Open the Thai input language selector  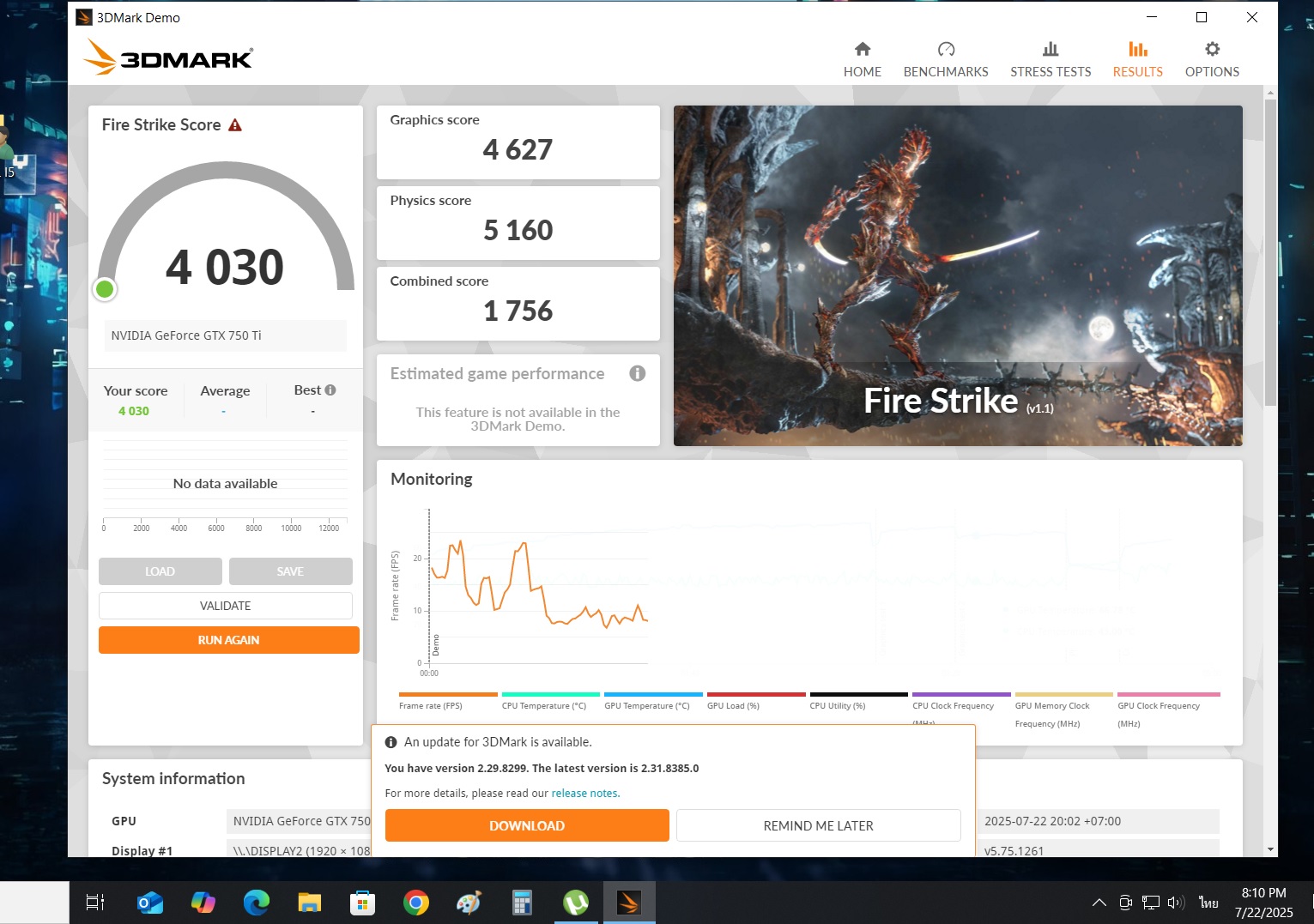1208,903
